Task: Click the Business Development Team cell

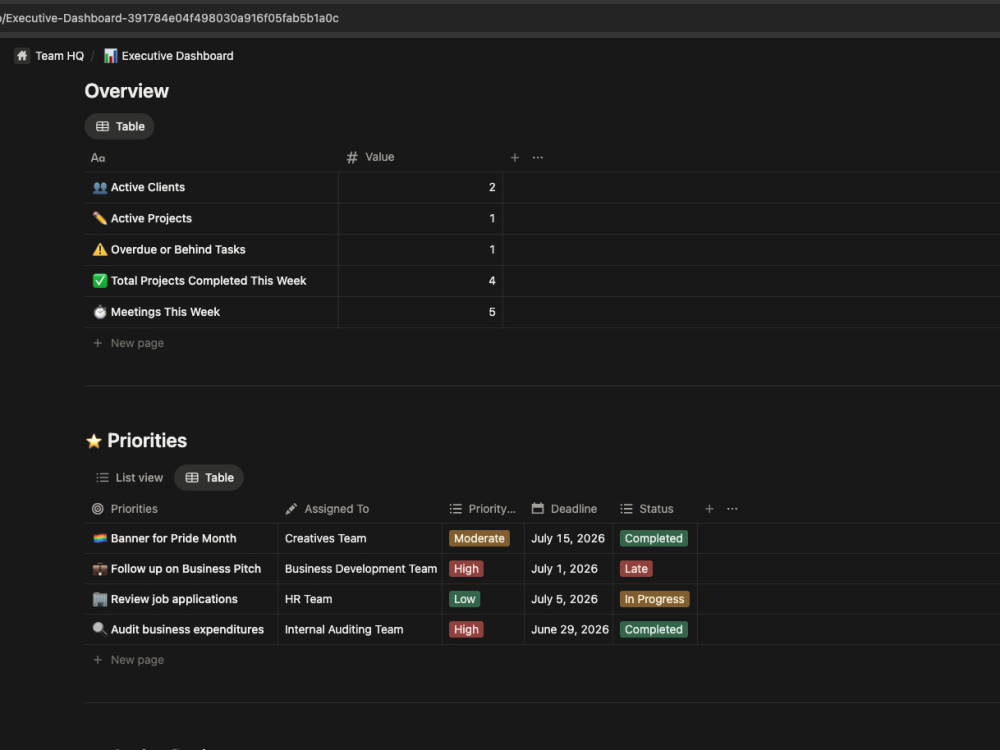Action: tap(360, 570)
